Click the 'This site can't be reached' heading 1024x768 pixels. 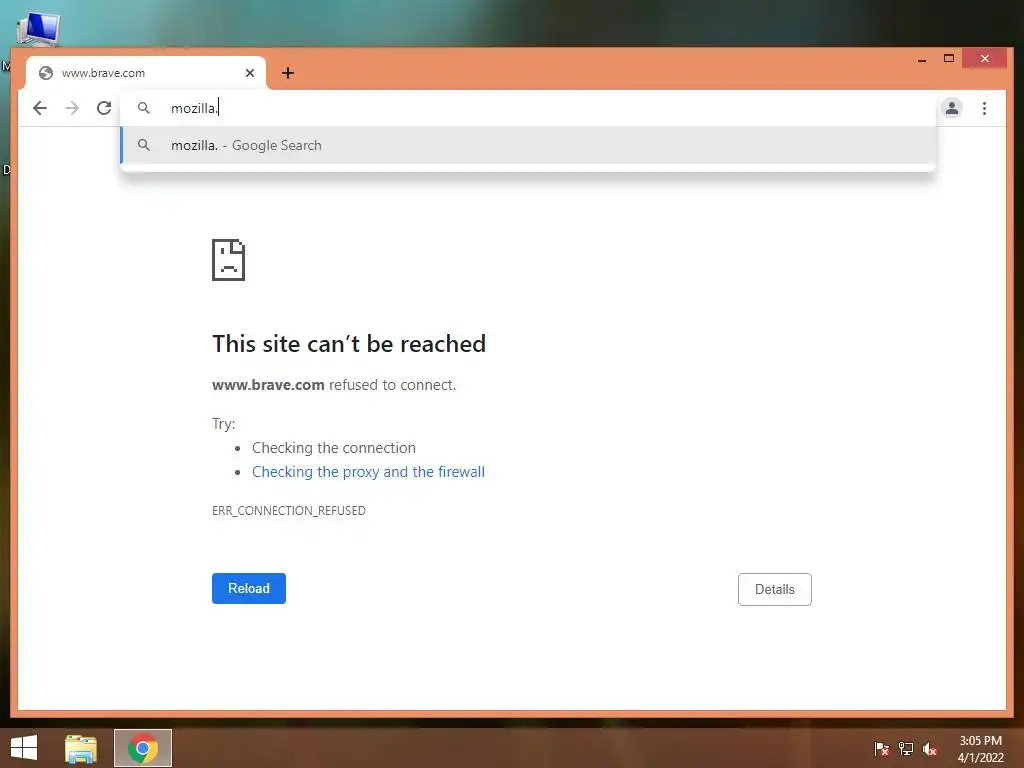(x=349, y=344)
